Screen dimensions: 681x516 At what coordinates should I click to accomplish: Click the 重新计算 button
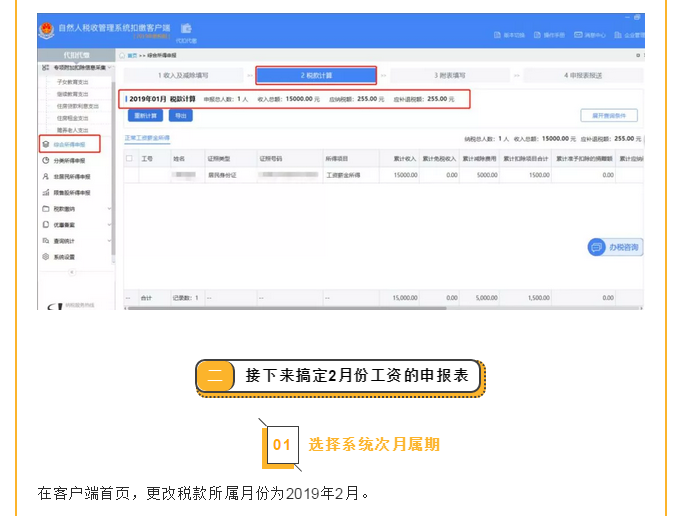coord(146,115)
